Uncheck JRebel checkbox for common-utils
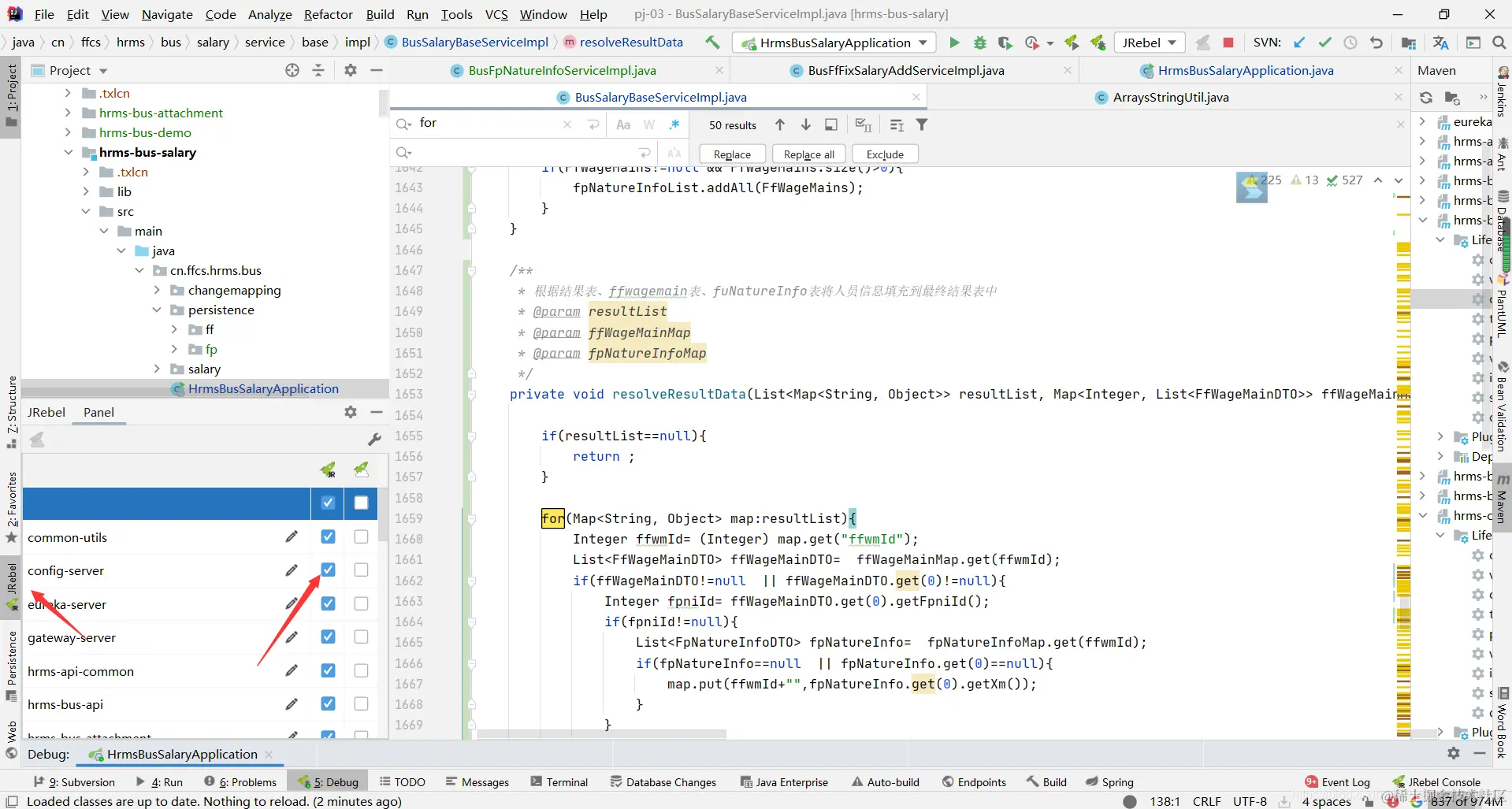 pyautogui.click(x=329, y=536)
